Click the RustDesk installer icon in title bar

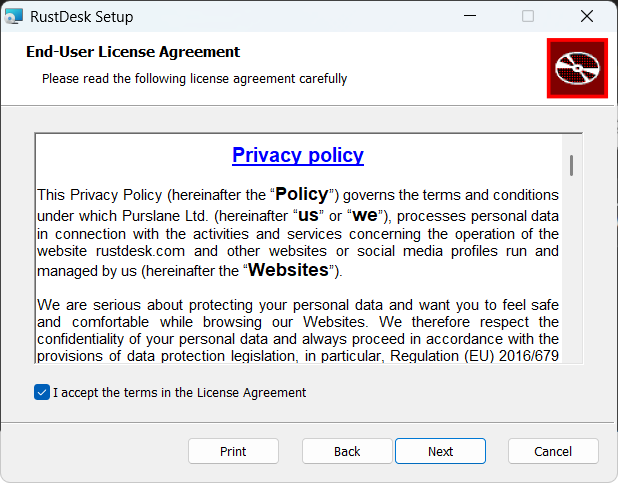pos(14,16)
